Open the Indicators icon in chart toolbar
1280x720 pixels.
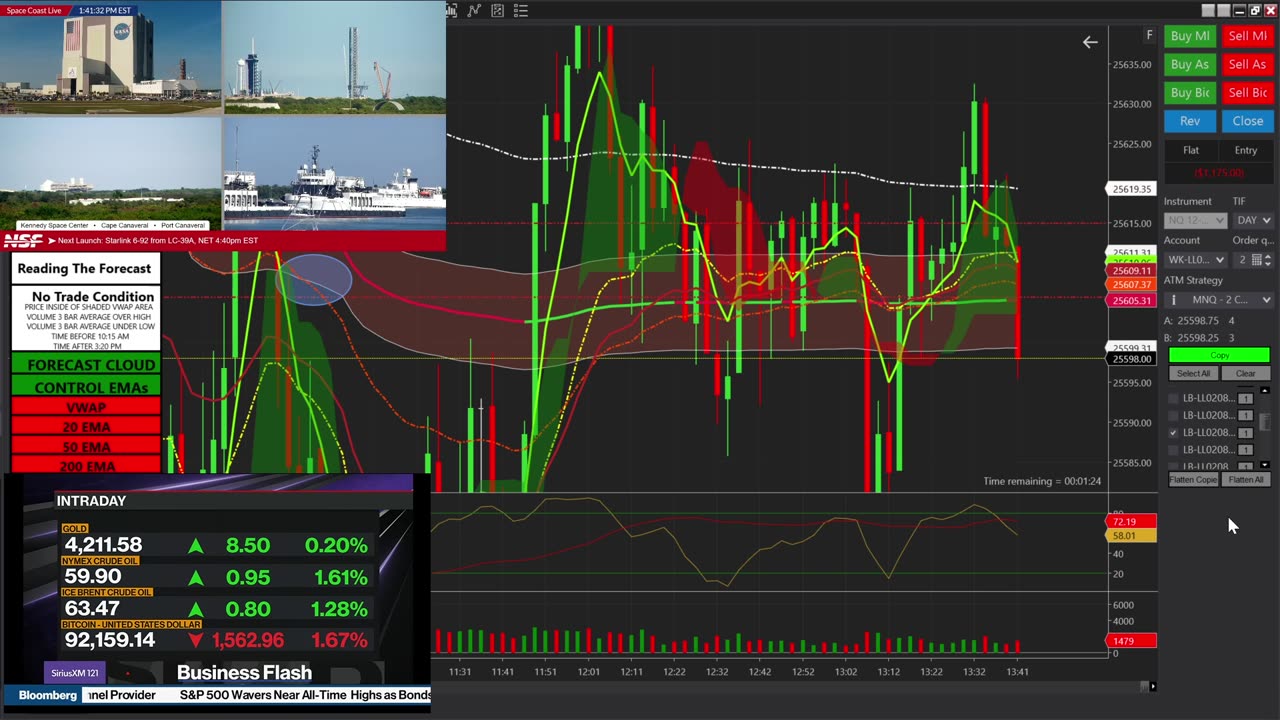(474, 11)
